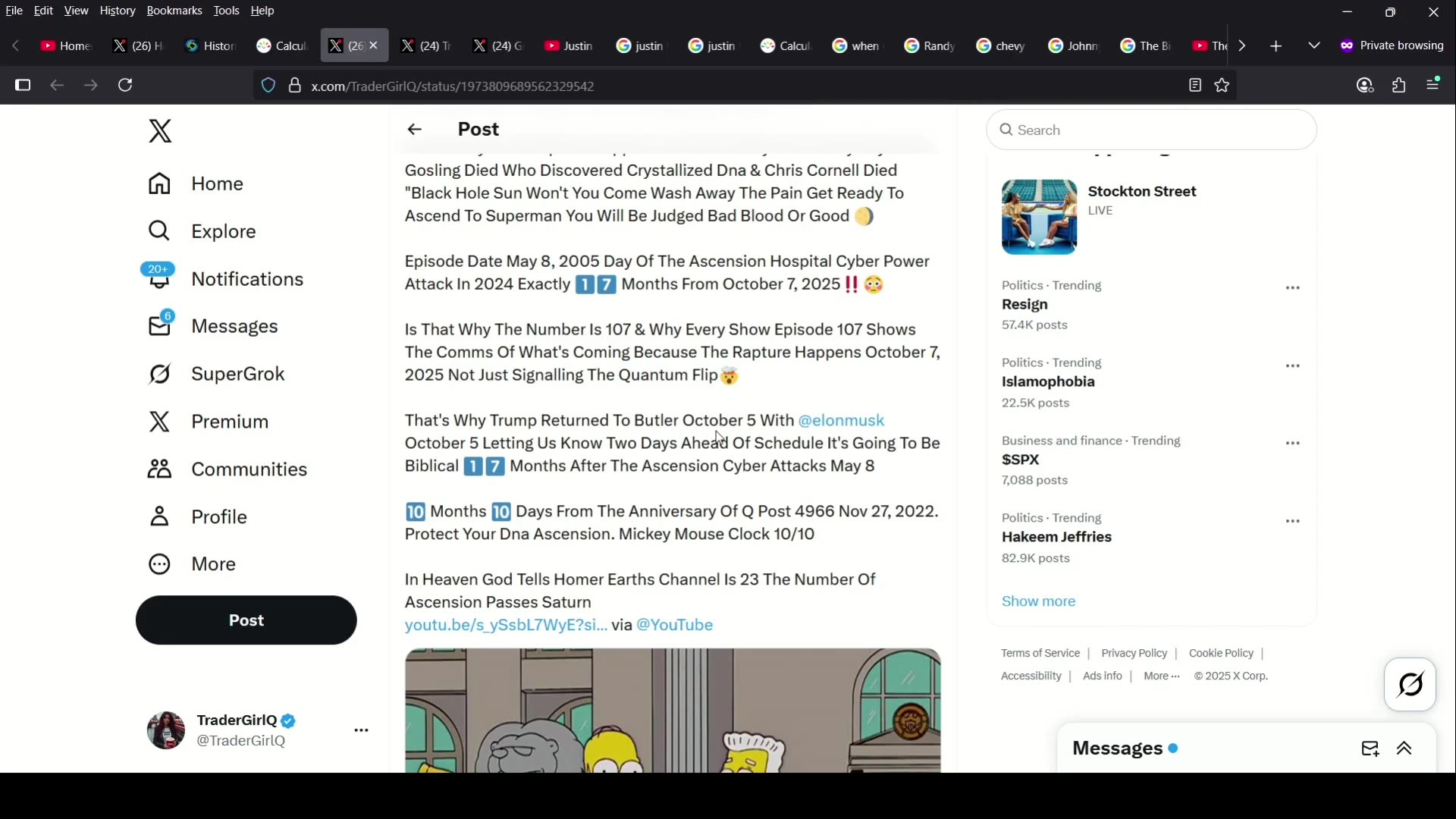The image size is (1456, 819).
Task: Open Ads info footer link
Action: [1103, 677]
